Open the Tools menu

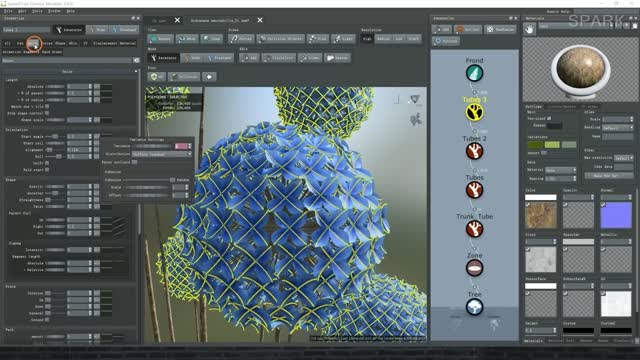(x=37, y=11)
